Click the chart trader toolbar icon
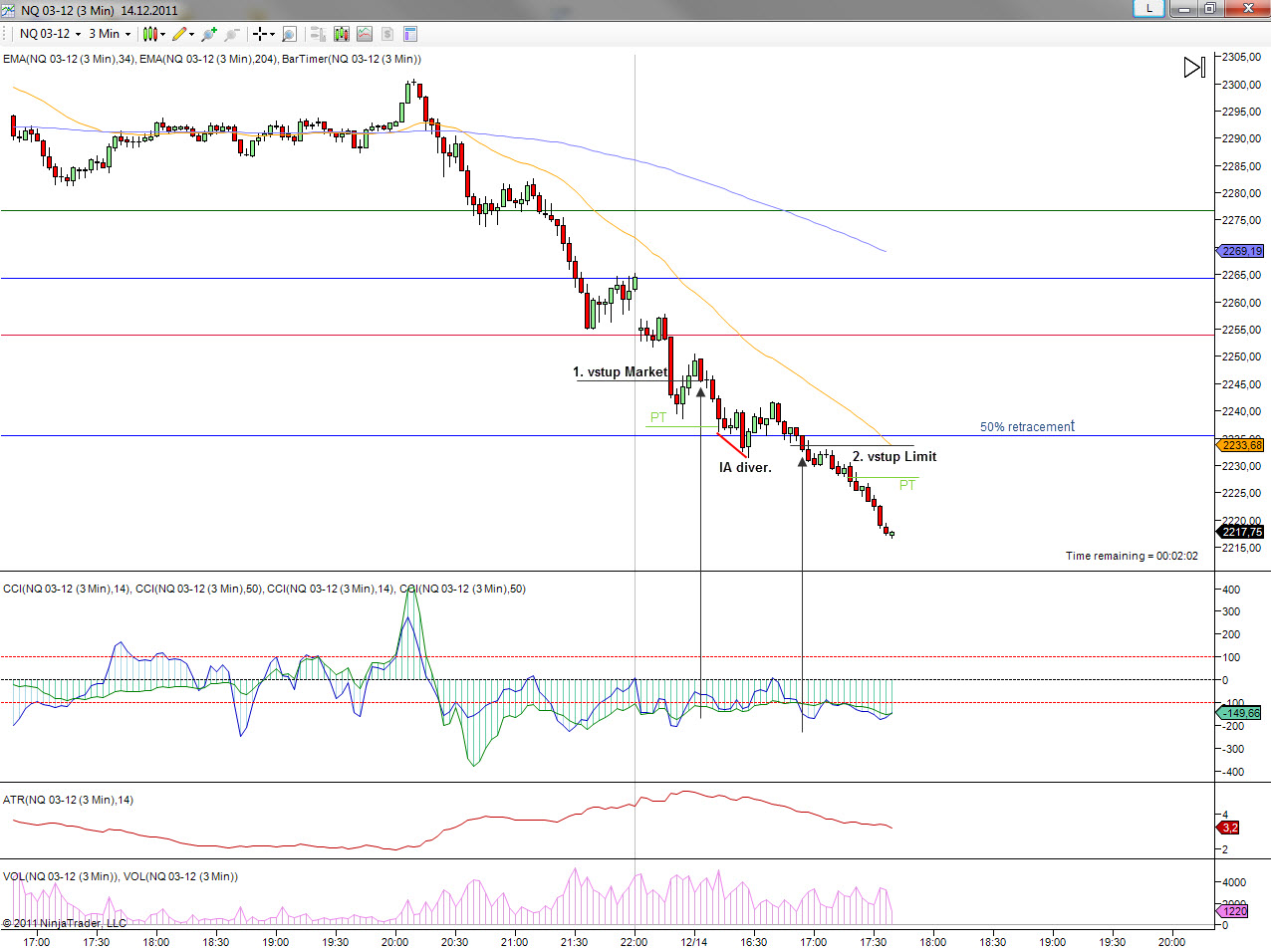1271x952 pixels. coord(318,34)
